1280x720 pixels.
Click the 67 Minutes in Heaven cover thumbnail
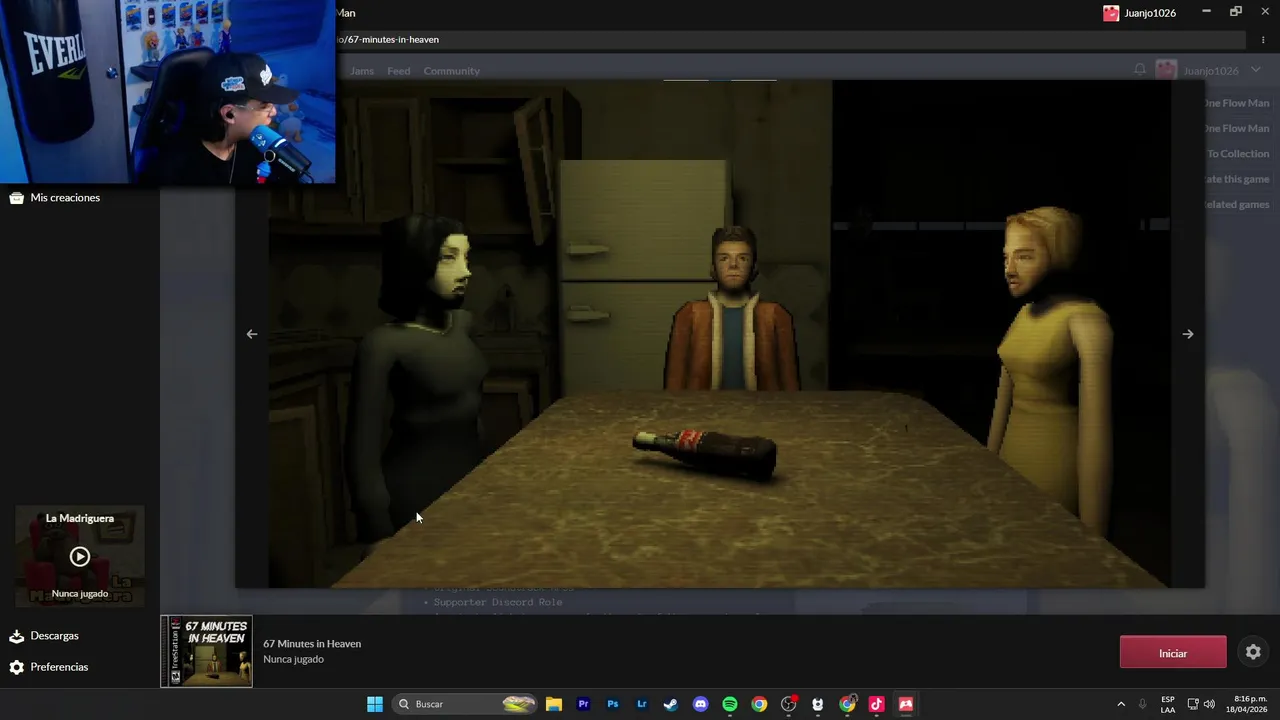point(207,652)
